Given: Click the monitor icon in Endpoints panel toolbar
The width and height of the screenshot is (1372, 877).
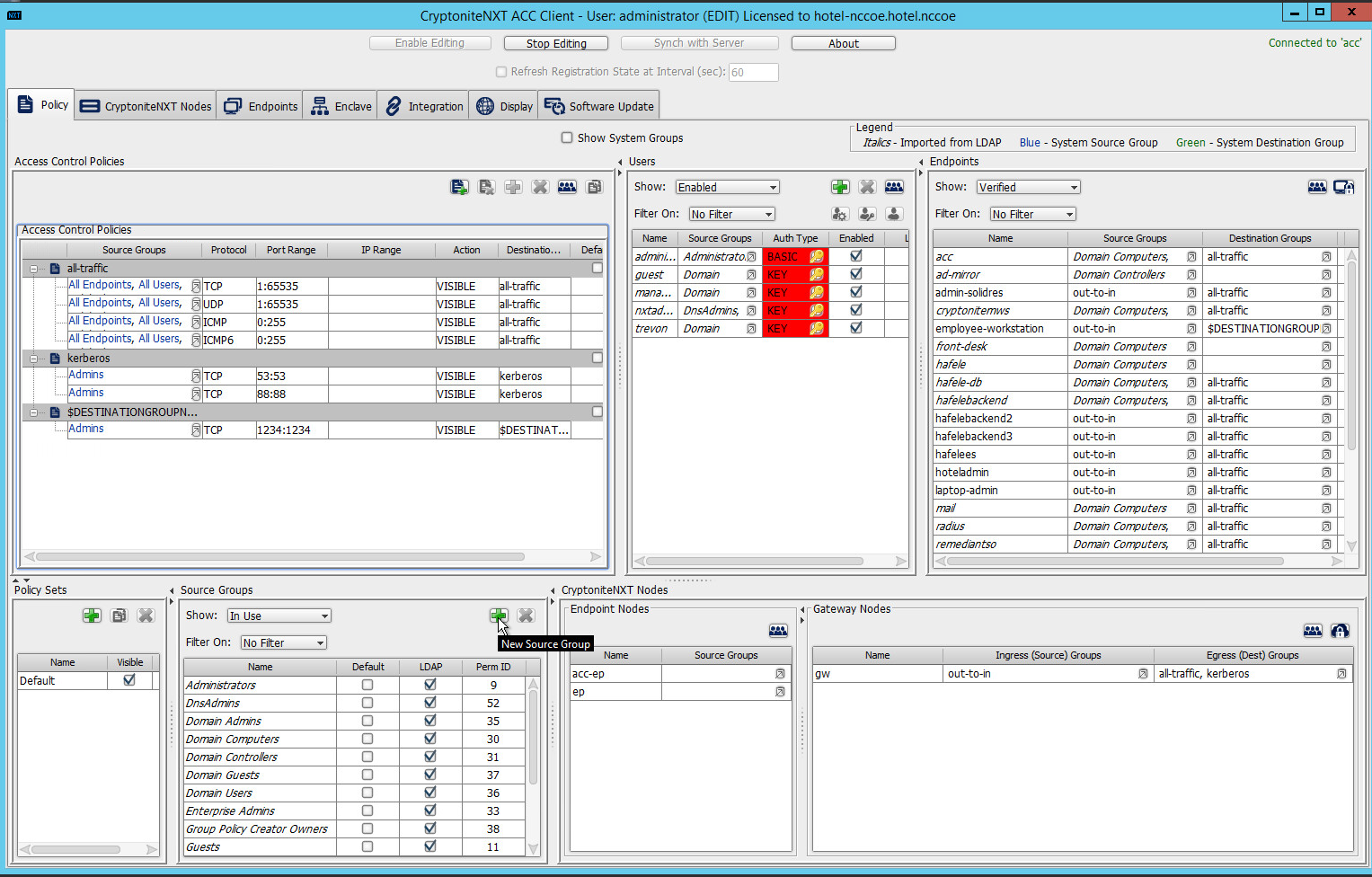Looking at the screenshot, I should 1344,187.
